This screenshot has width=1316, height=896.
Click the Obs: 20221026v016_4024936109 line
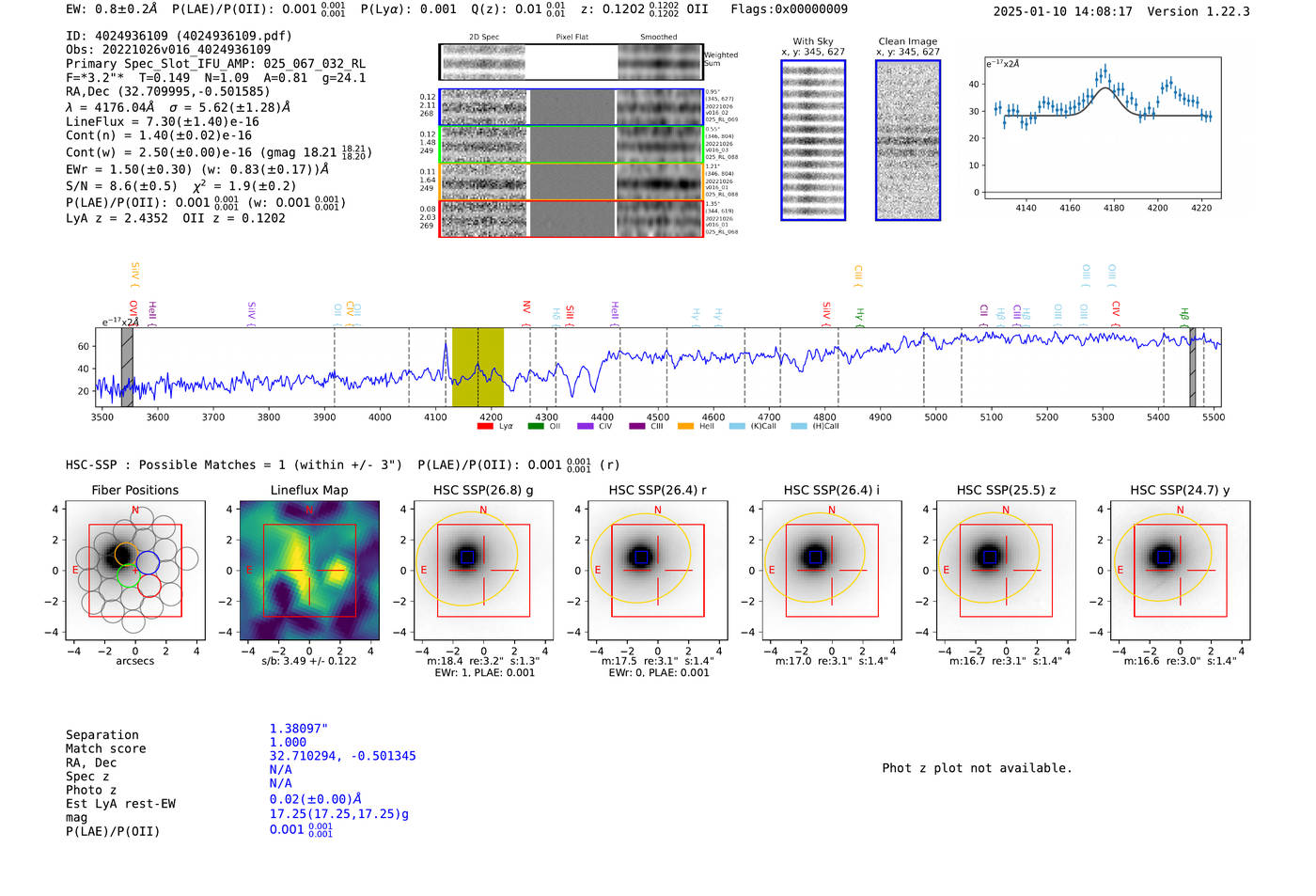click(x=168, y=50)
